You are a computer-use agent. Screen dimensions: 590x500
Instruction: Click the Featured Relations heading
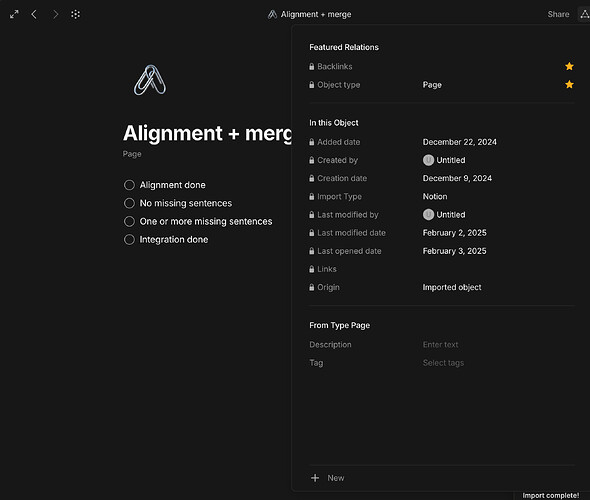pos(344,47)
